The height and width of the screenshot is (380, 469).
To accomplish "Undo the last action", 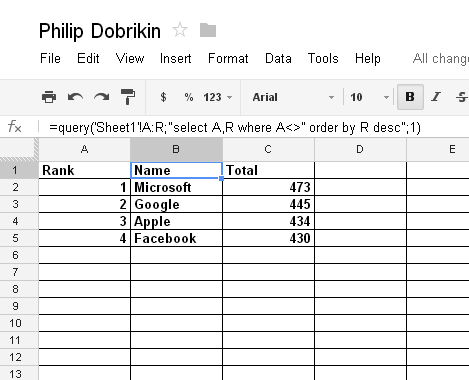I will point(75,97).
